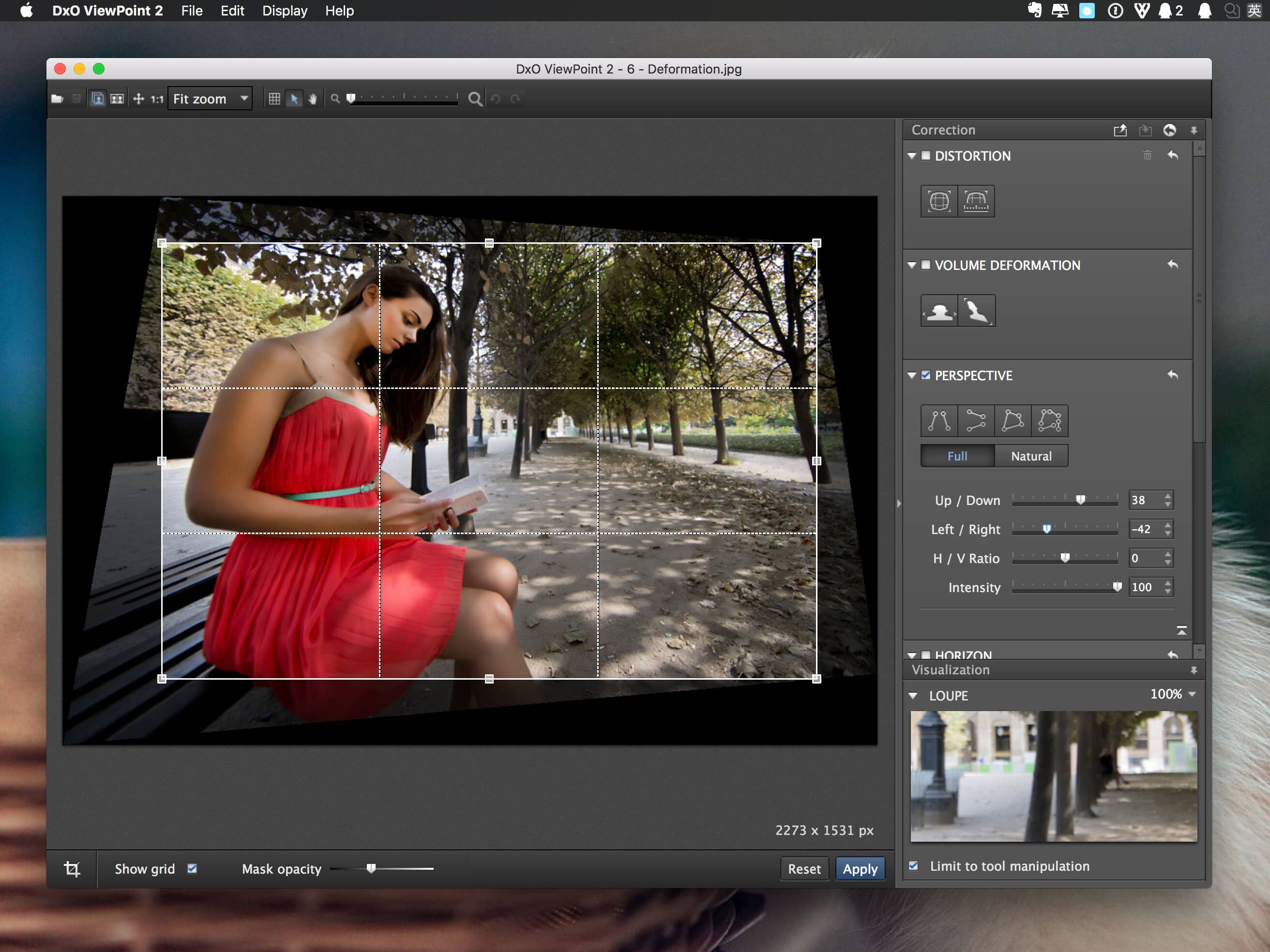
Task: Toggle the grid overlay toolbar icon
Action: pos(274,99)
